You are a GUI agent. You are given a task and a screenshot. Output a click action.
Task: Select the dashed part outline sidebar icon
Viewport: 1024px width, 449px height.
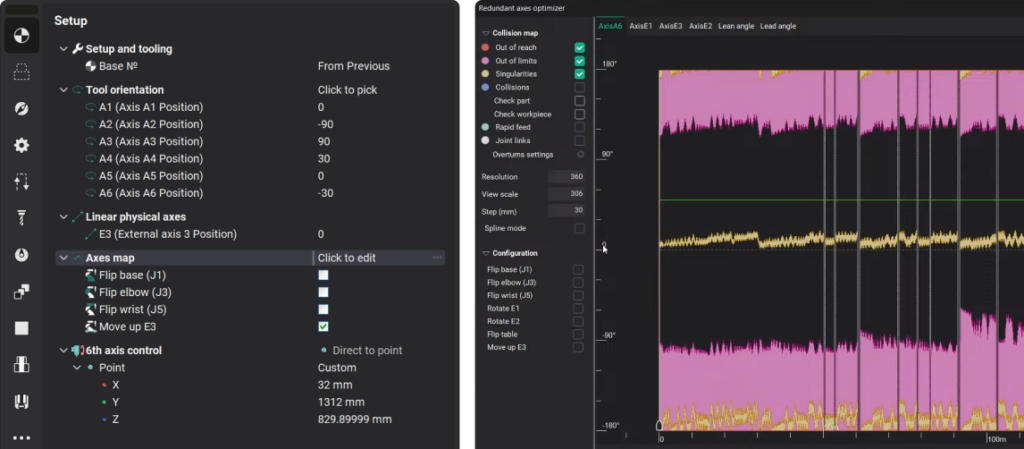tap(20, 73)
